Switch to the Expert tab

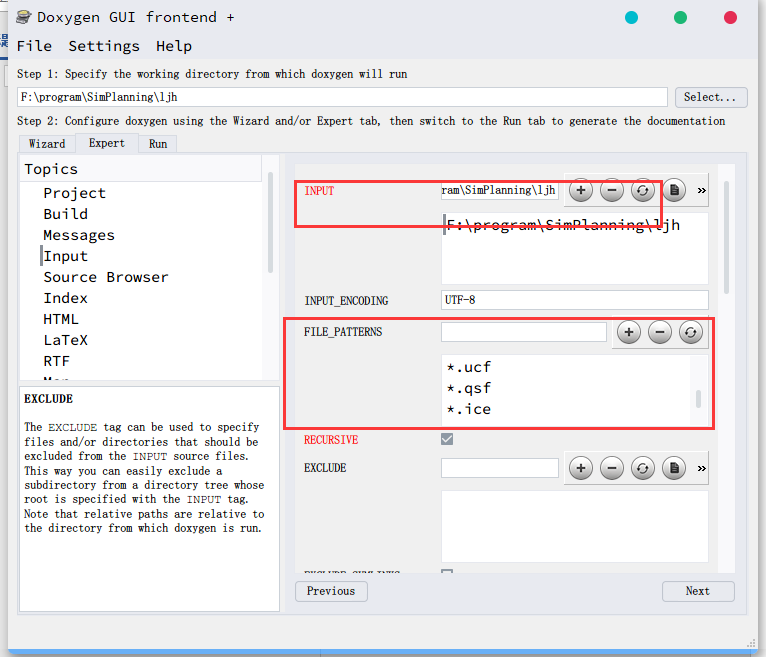pos(106,143)
